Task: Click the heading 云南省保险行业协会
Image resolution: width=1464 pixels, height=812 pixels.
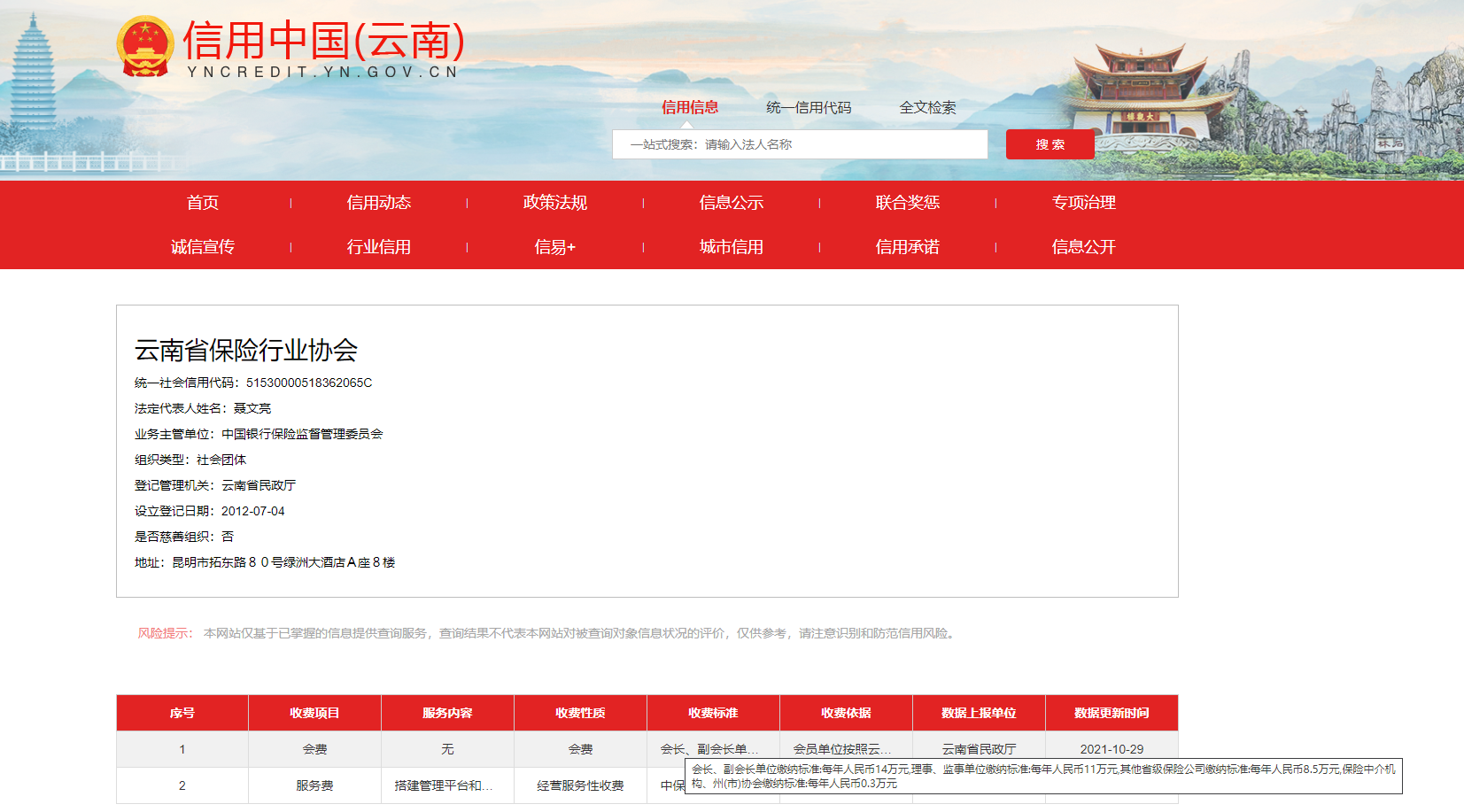Action: click(x=246, y=351)
